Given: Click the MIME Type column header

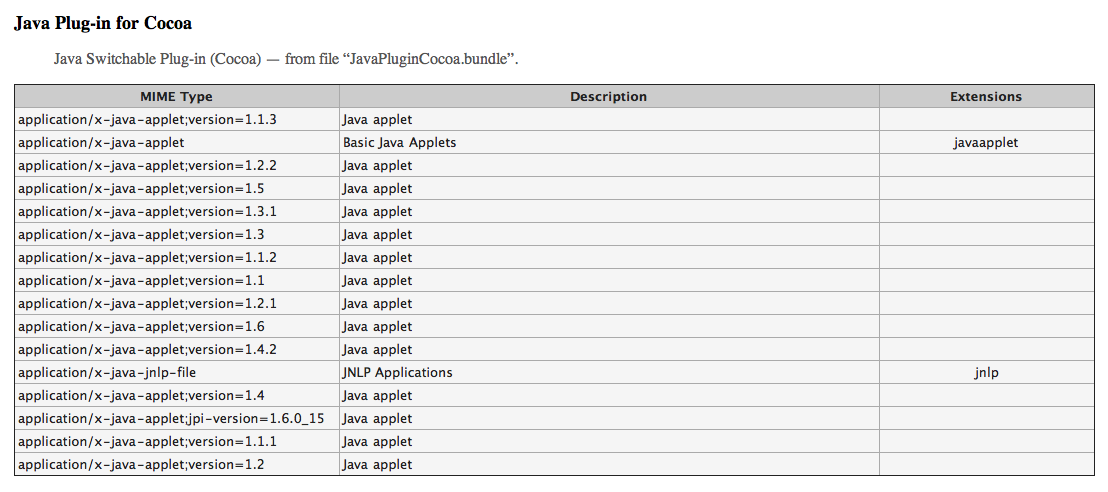Looking at the screenshot, I should (x=176, y=97).
